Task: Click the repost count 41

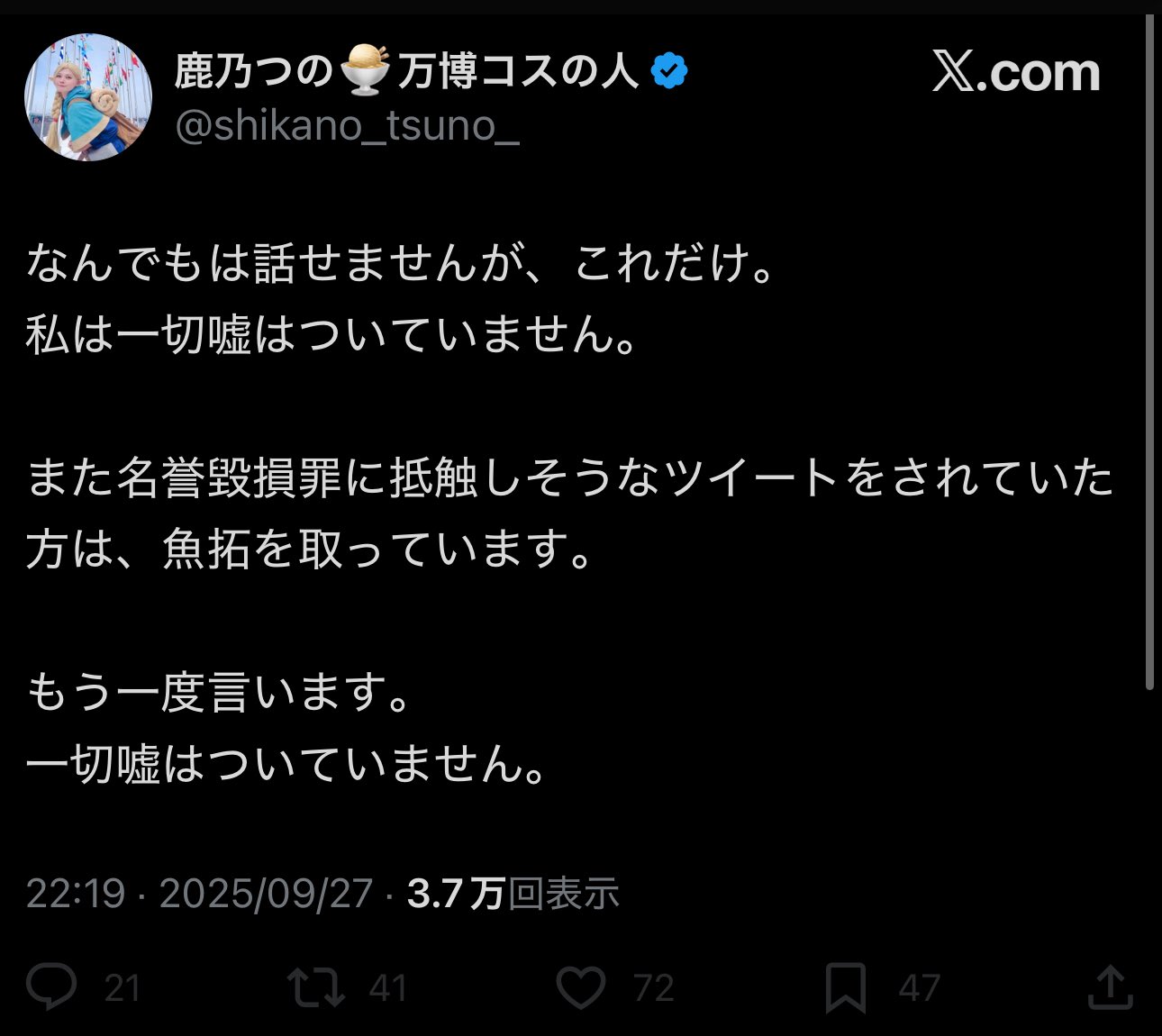Action: pos(388,989)
